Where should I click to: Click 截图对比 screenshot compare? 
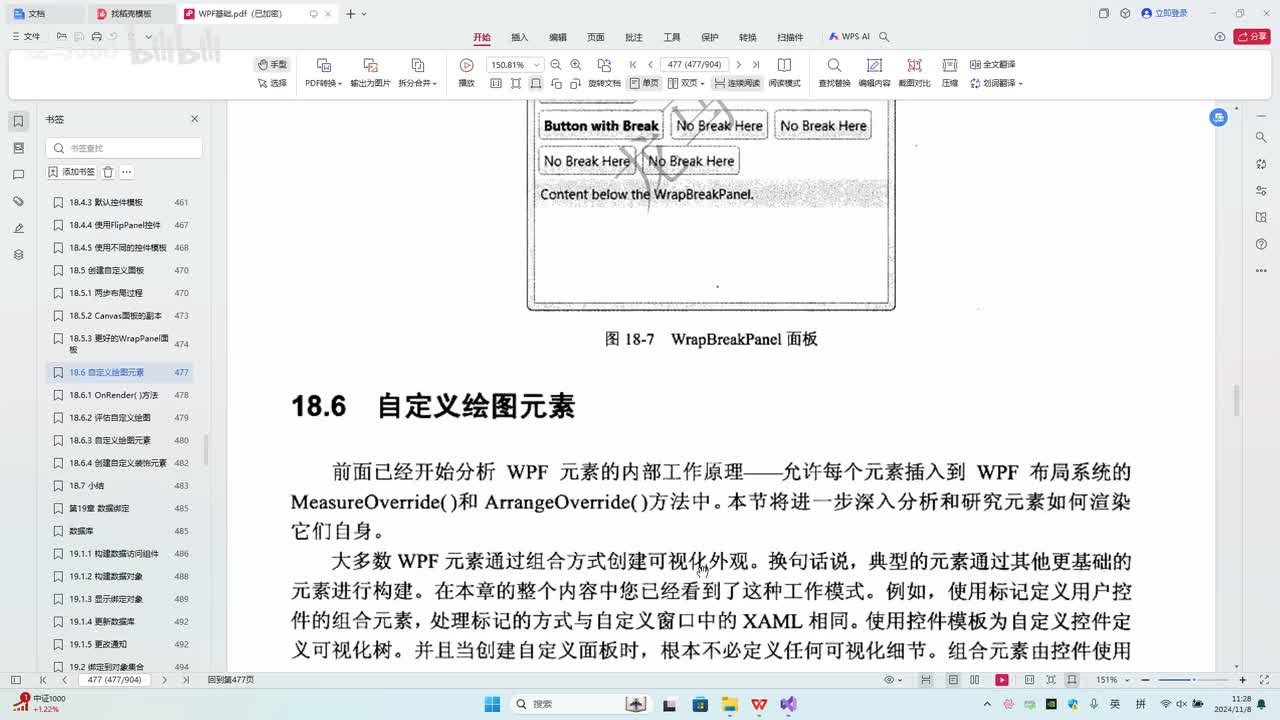click(914, 73)
